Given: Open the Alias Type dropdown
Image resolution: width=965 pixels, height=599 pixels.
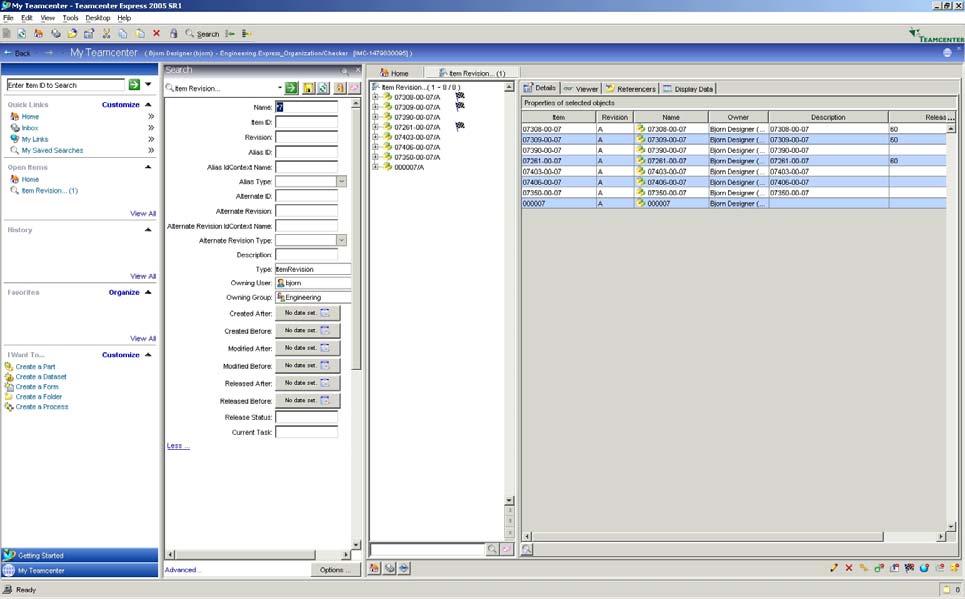Looking at the screenshot, I should click(342, 182).
